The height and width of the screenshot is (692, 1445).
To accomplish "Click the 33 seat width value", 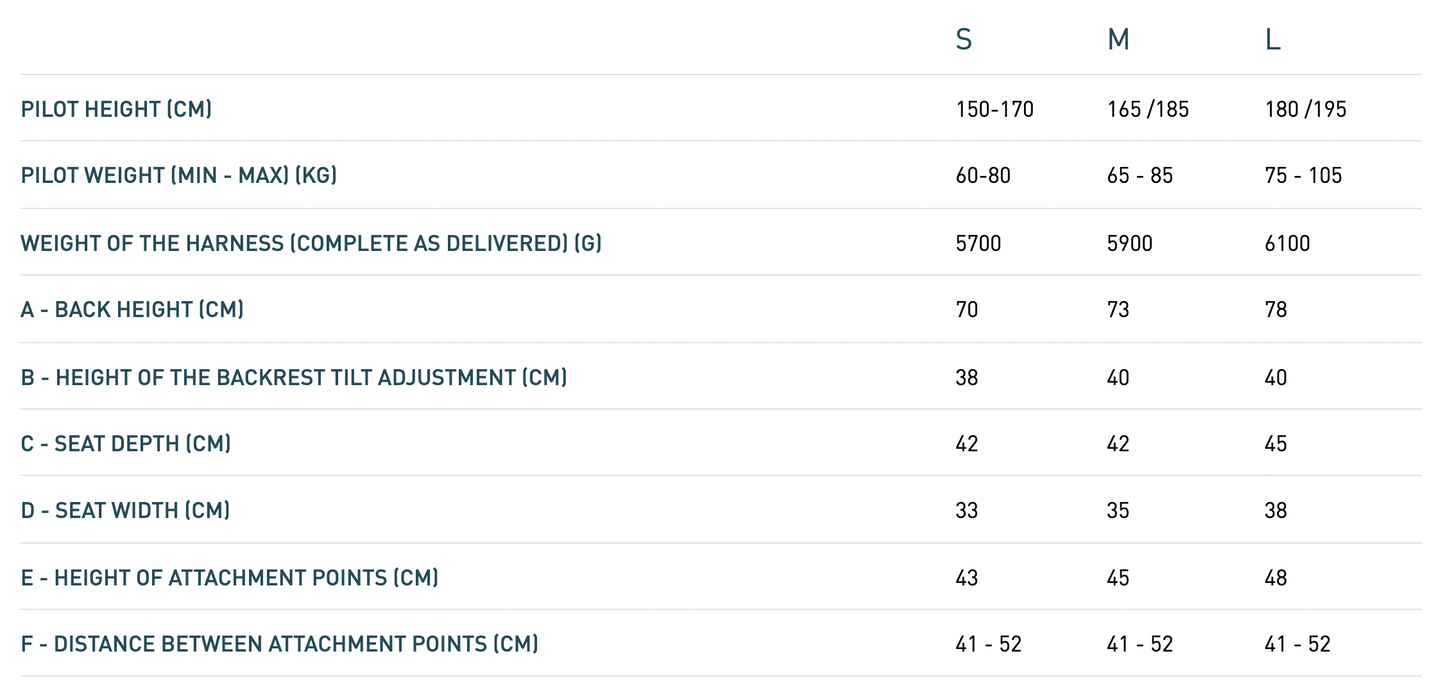I will click(967, 511).
